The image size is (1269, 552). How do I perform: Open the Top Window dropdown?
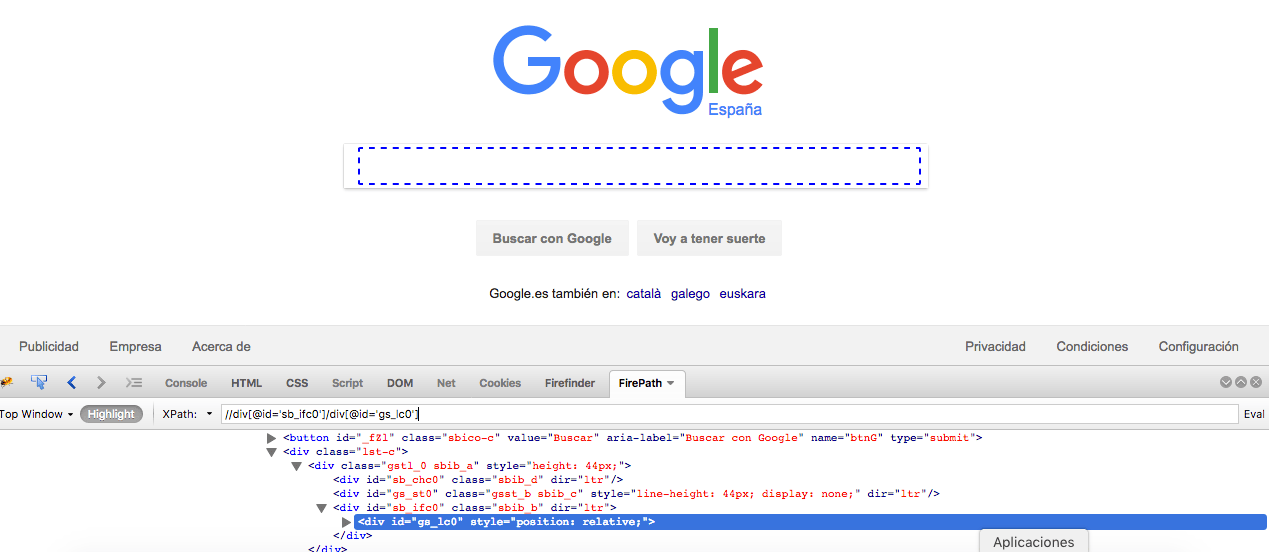(36, 414)
